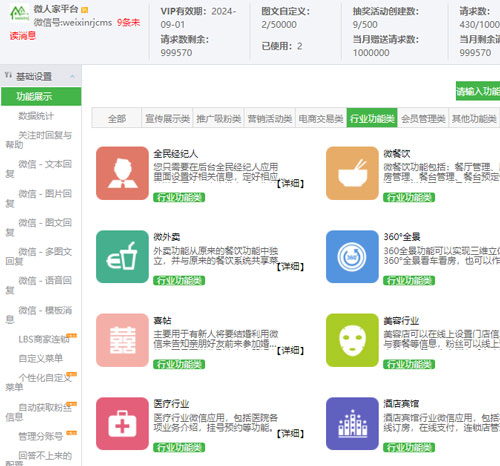Viewport: 500px width, 466px height.
Task: Switch to the 推广吸粉类 tab
Action: pyautogui.click(x=219, y=118)
